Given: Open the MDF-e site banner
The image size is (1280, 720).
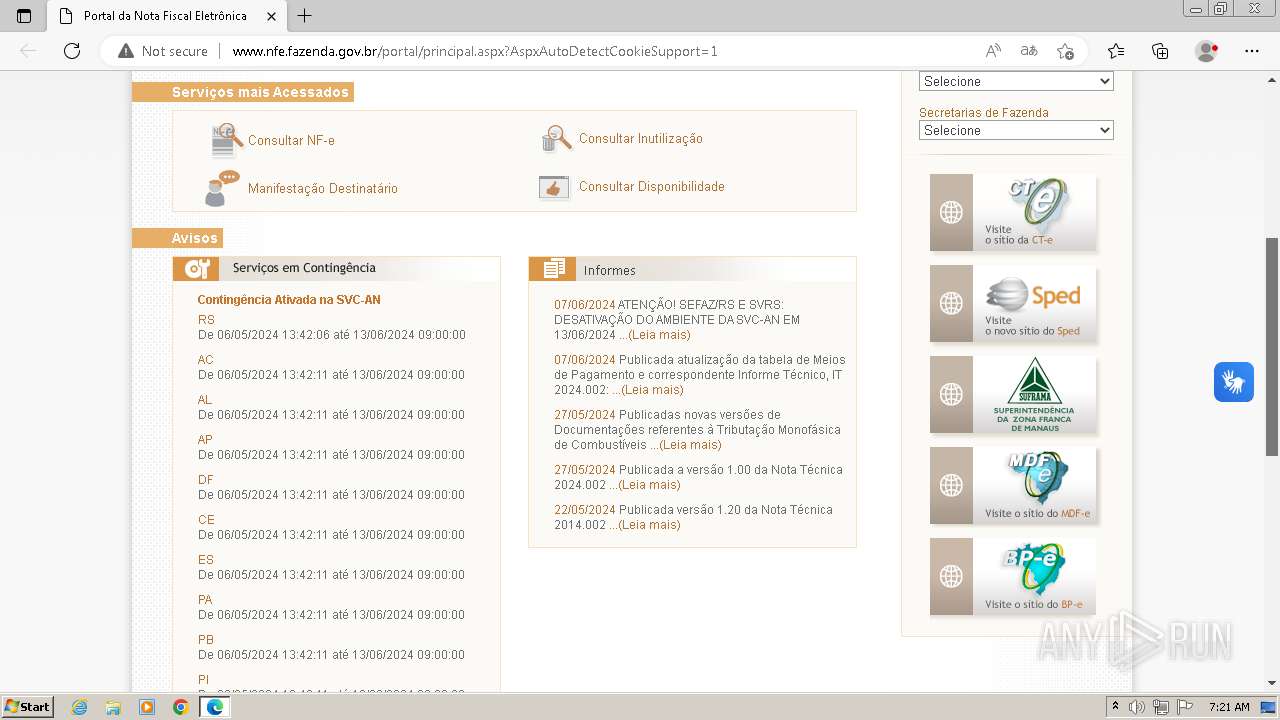Looking at the screenshot, I should pos(1013,485).
